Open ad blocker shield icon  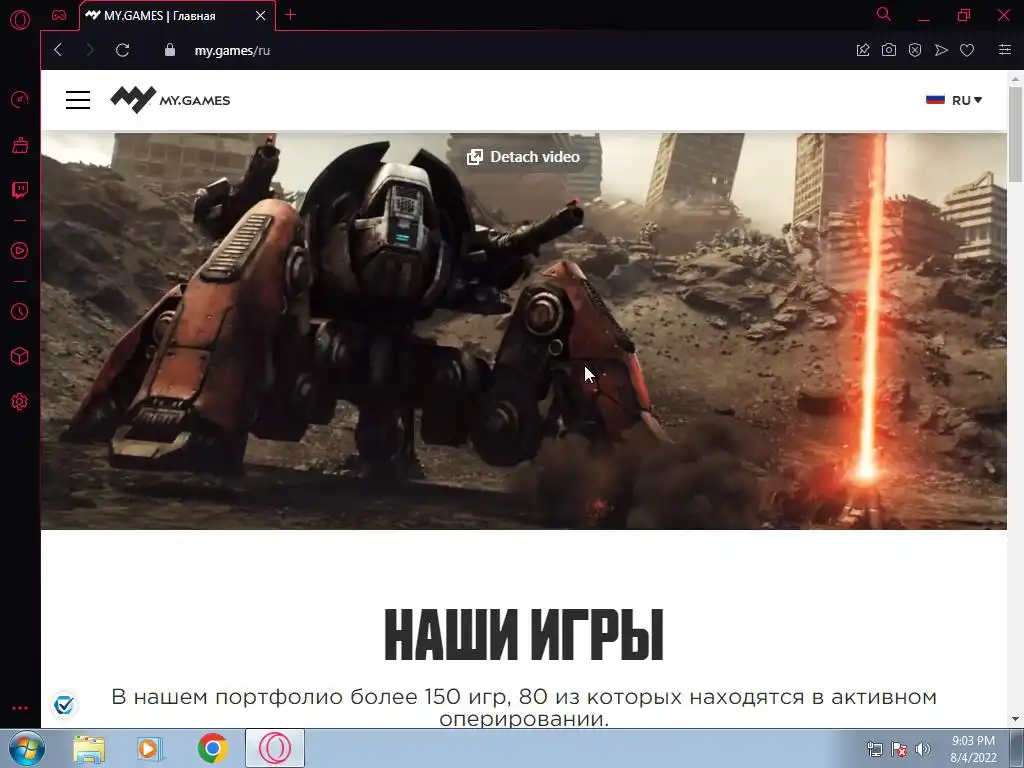point(915,50)
